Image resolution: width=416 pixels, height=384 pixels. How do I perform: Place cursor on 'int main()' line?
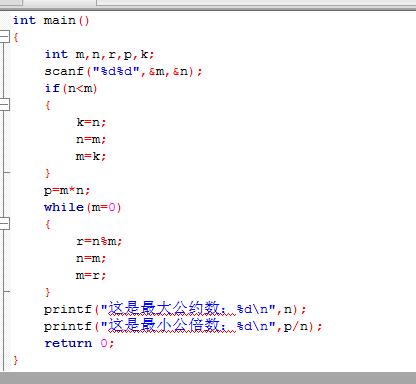51,20
